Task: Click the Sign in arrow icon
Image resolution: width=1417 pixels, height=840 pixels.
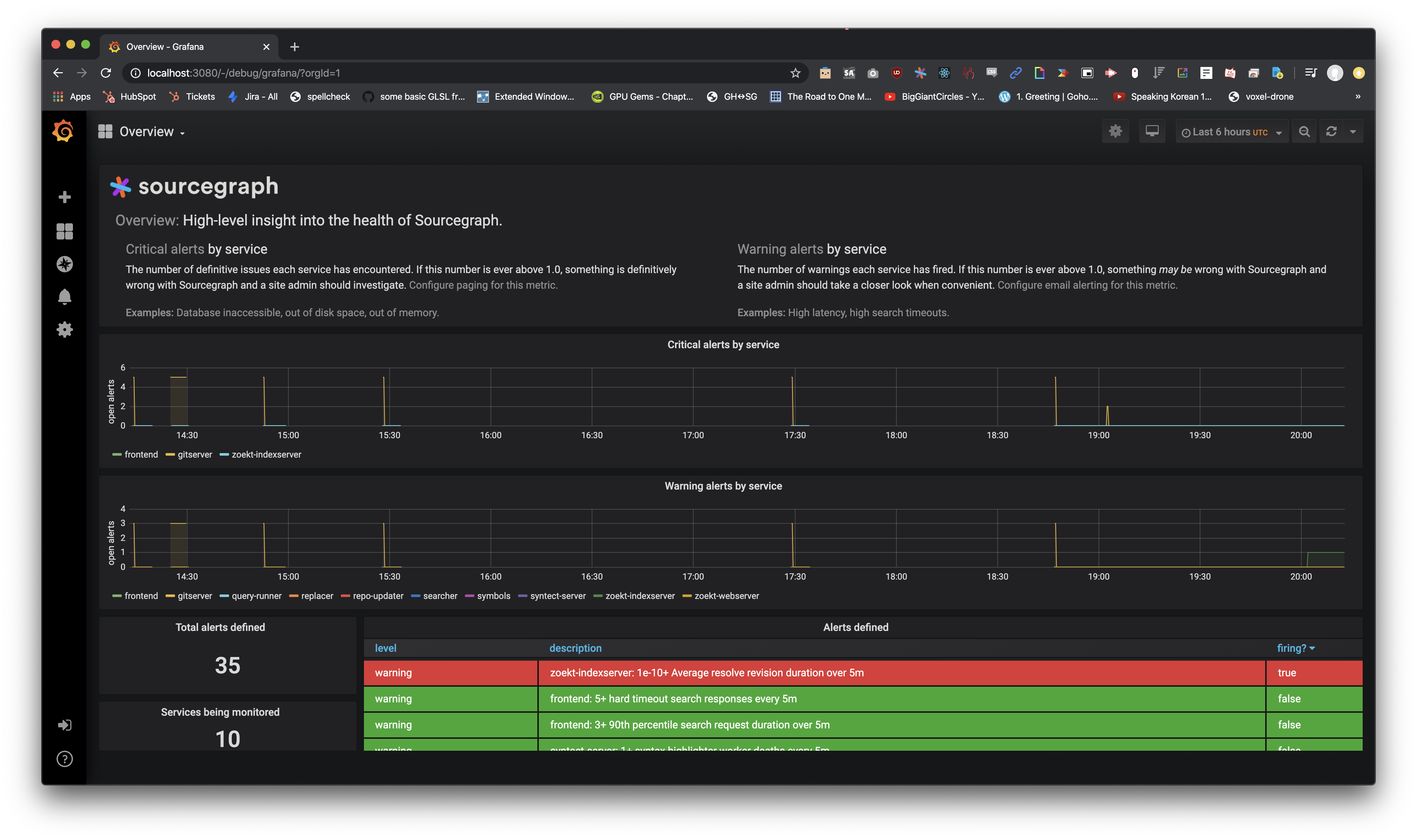Action: 64,725
